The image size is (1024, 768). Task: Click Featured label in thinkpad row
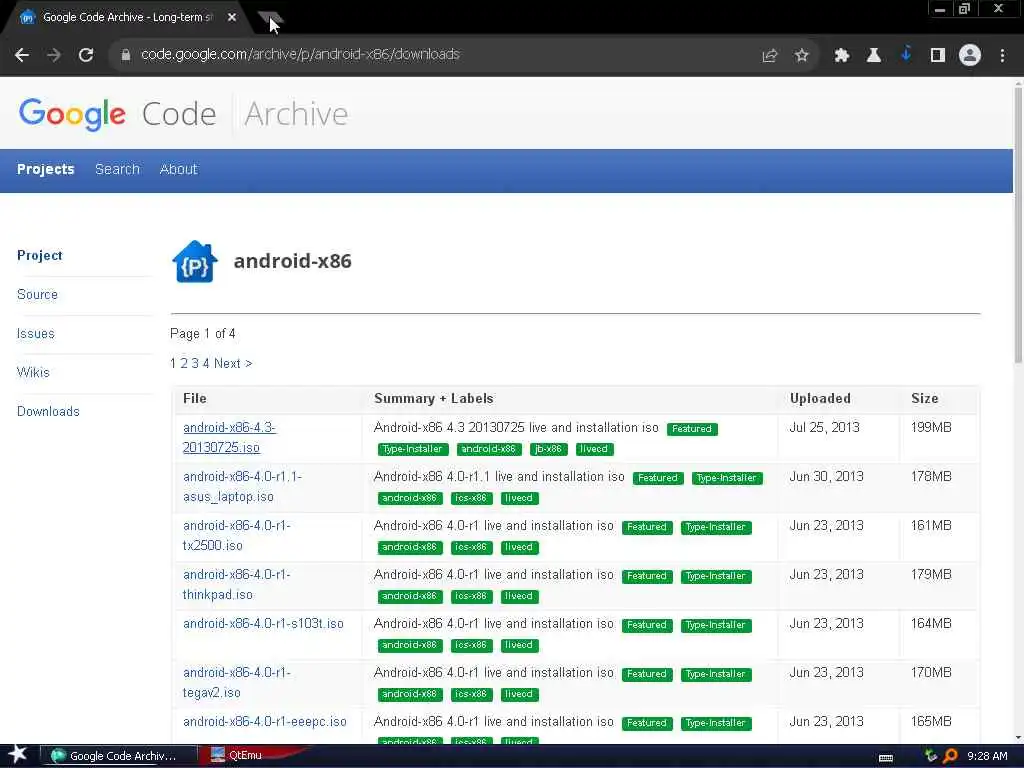pos(647,576)
